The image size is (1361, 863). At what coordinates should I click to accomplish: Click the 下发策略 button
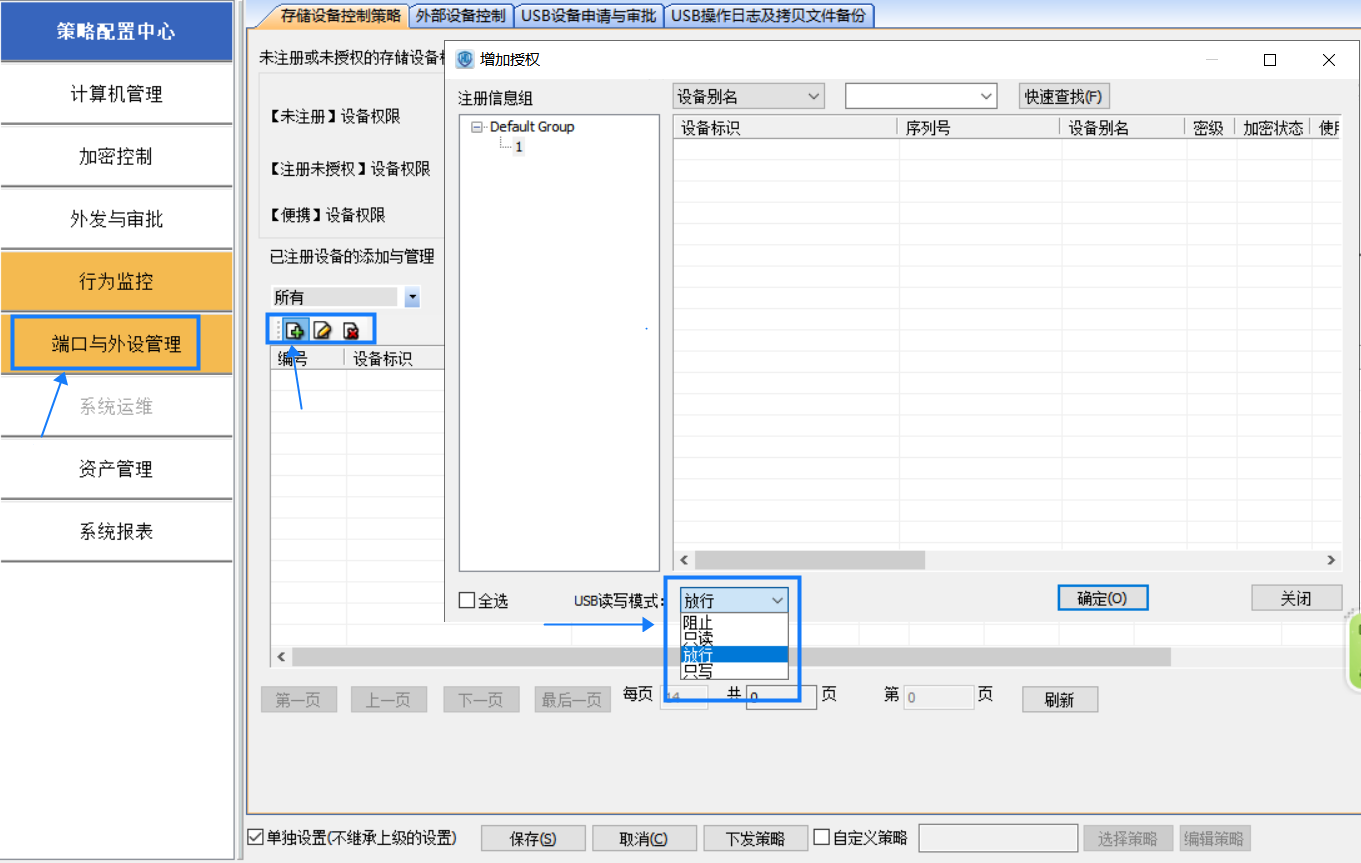click(755, 838)
